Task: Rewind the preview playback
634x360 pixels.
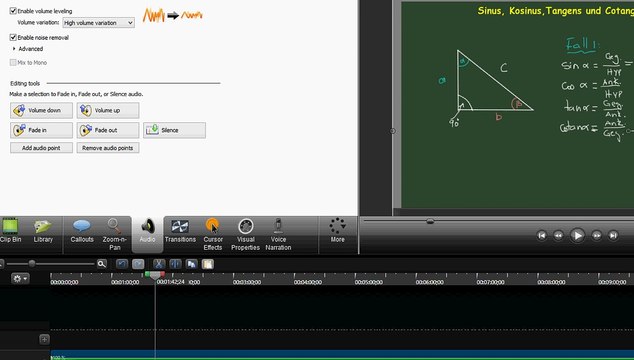Action: point(558,235)
